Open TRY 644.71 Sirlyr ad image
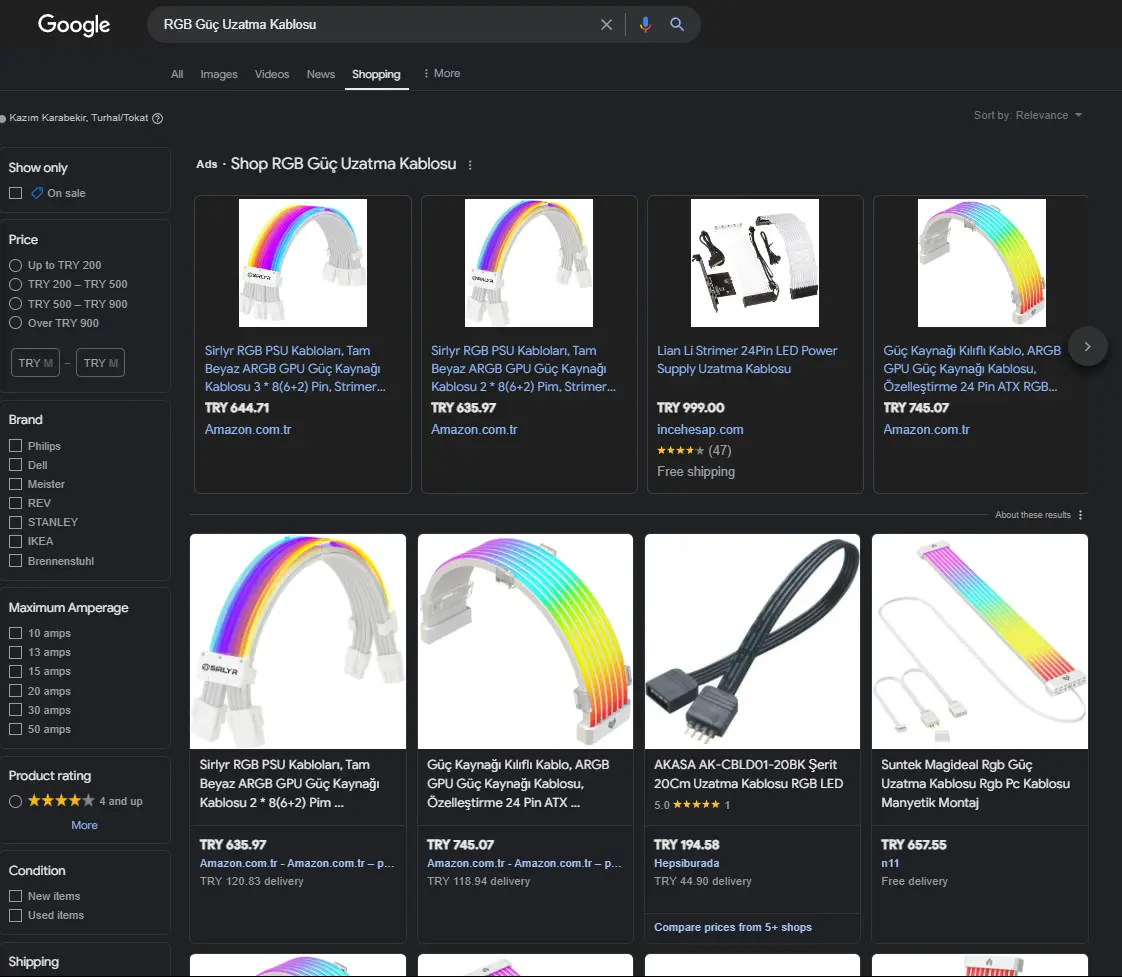This screenshot has width=1122, height=977. [x=303, y=263]
